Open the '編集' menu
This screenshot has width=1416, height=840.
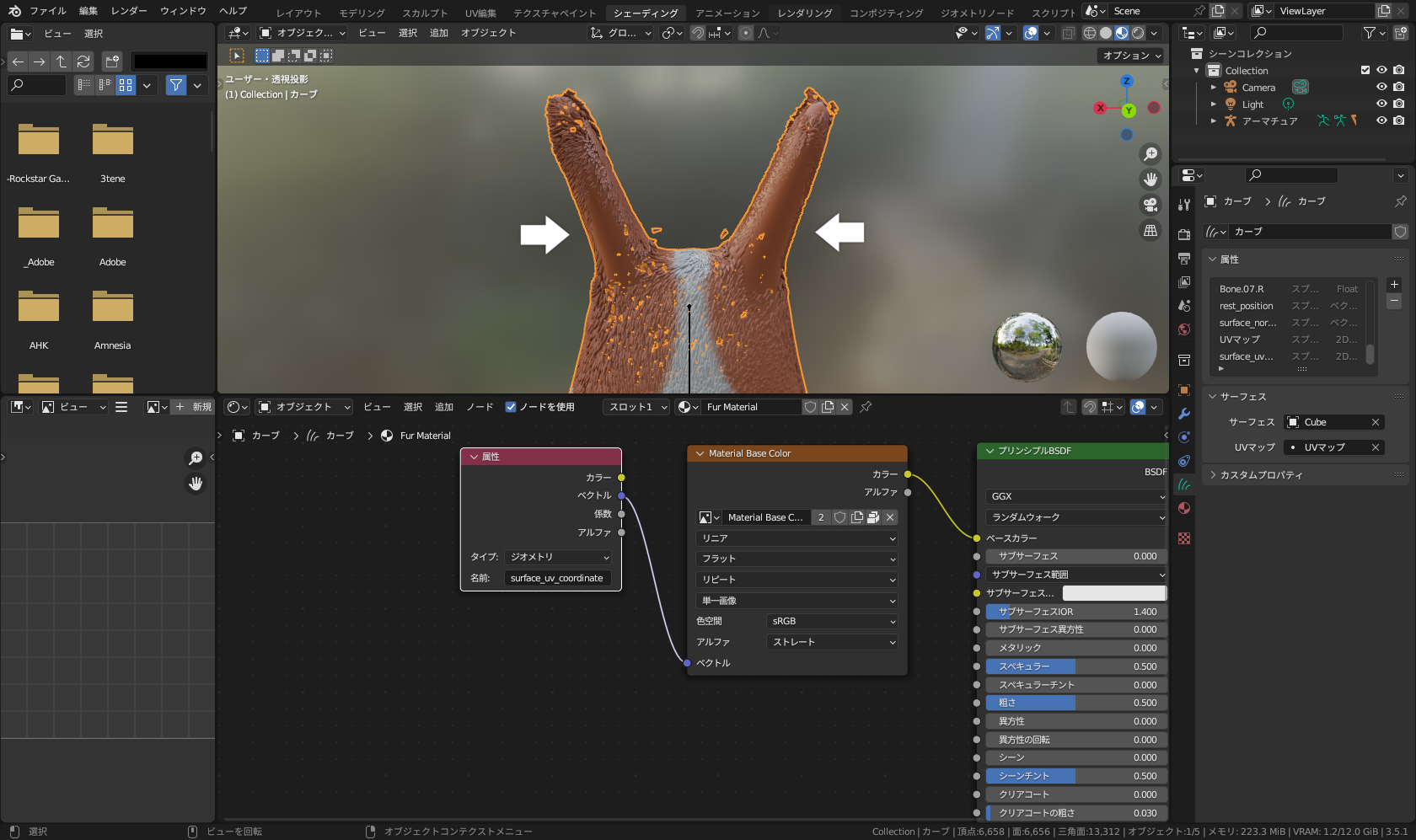(x=88, y=11)
